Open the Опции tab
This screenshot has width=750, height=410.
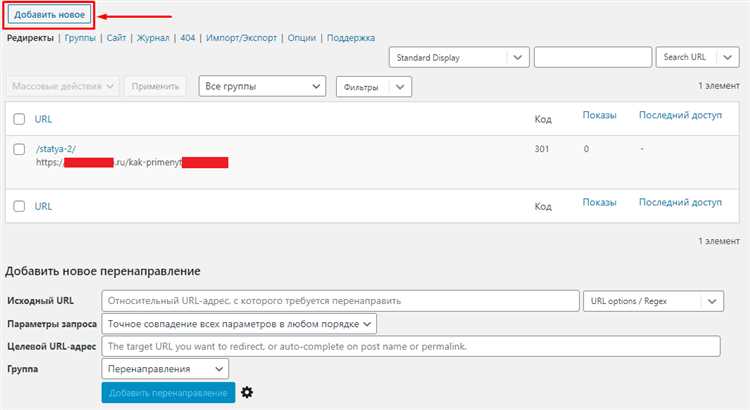[x=302, y=38]
